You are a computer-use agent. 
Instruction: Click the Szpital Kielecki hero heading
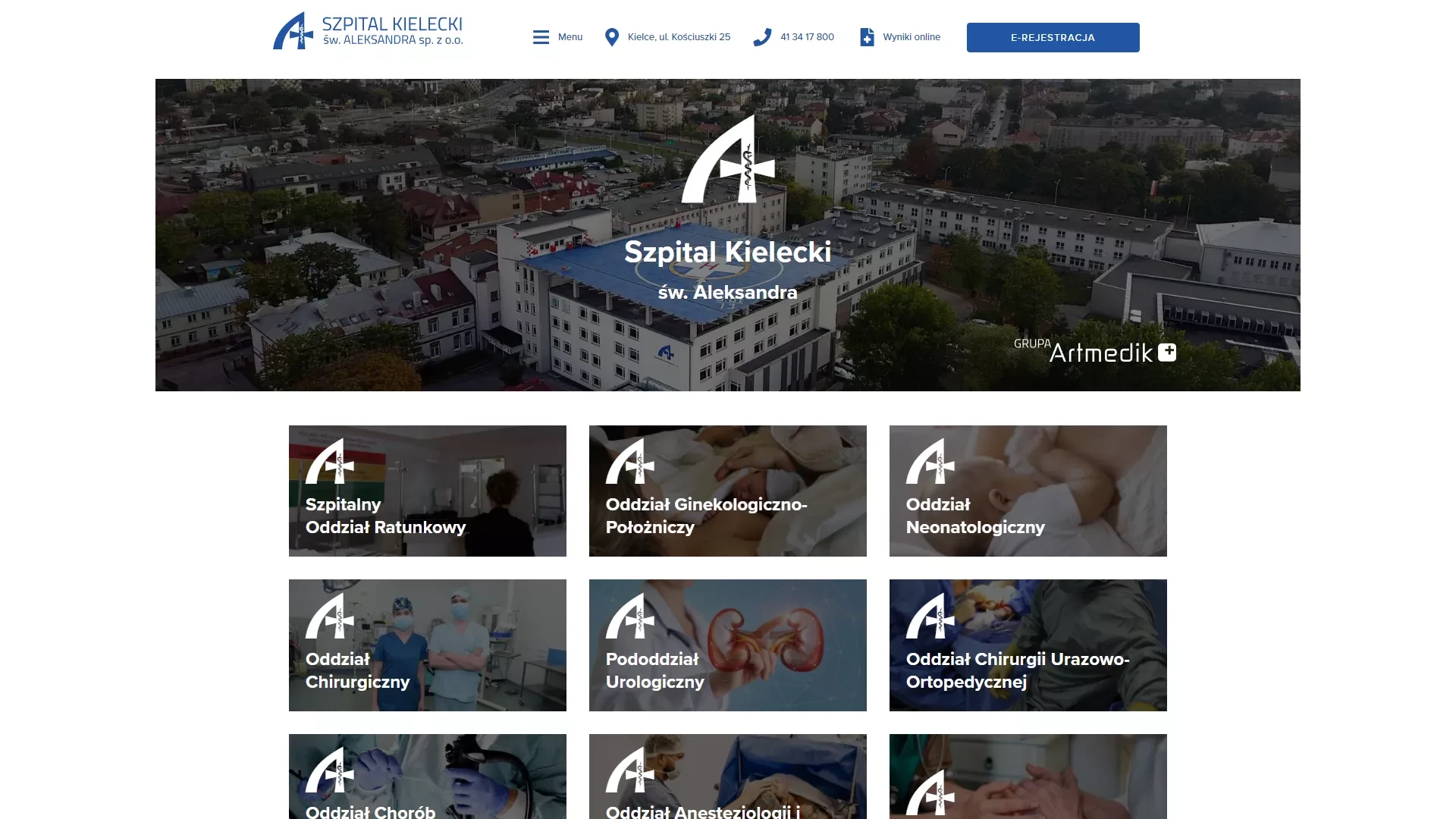click(x=728, y=252)
